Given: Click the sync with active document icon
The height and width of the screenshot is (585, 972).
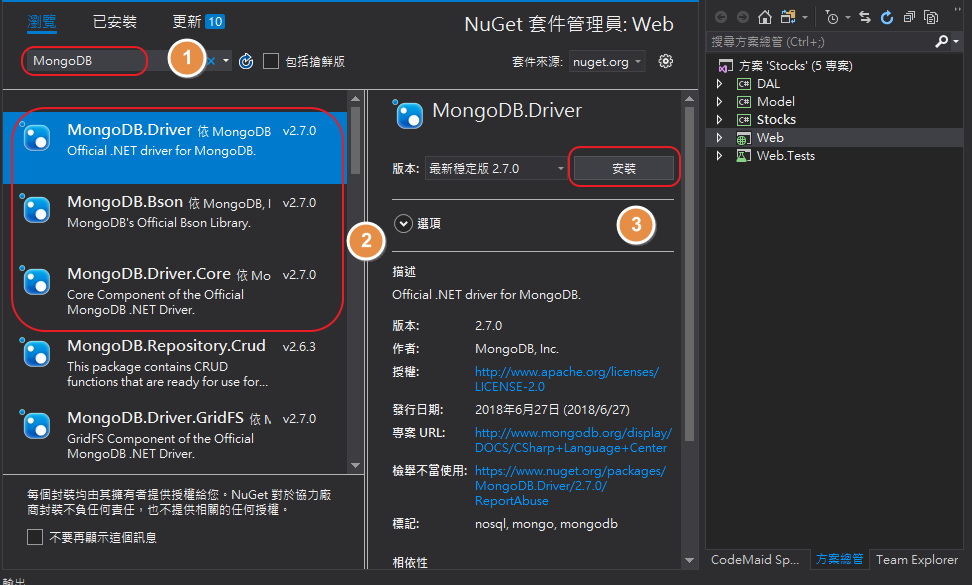Looking at the screenshot, I should (x=865, y=17).
